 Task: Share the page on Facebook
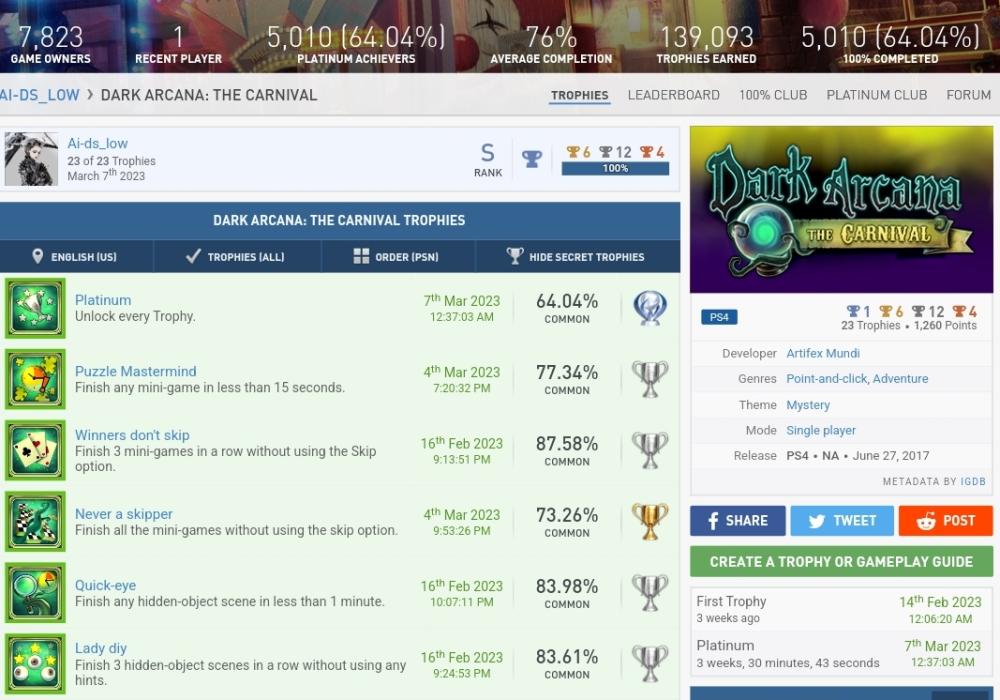click(x=737, y=521)
